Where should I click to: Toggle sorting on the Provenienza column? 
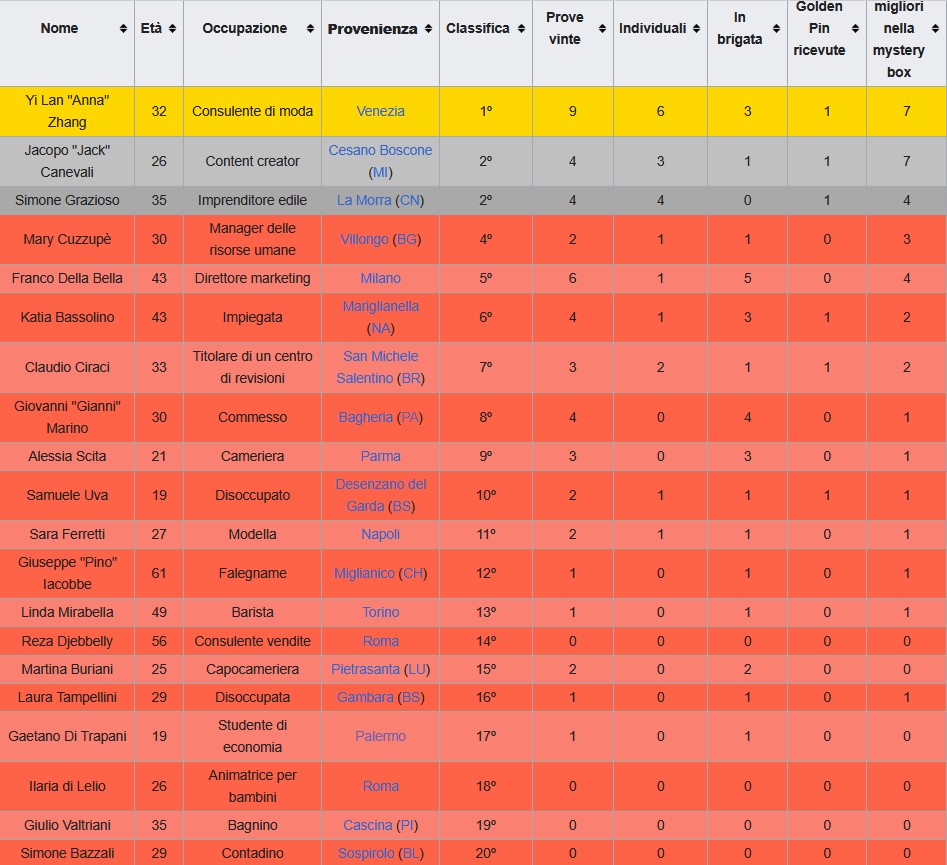point(428,28)
